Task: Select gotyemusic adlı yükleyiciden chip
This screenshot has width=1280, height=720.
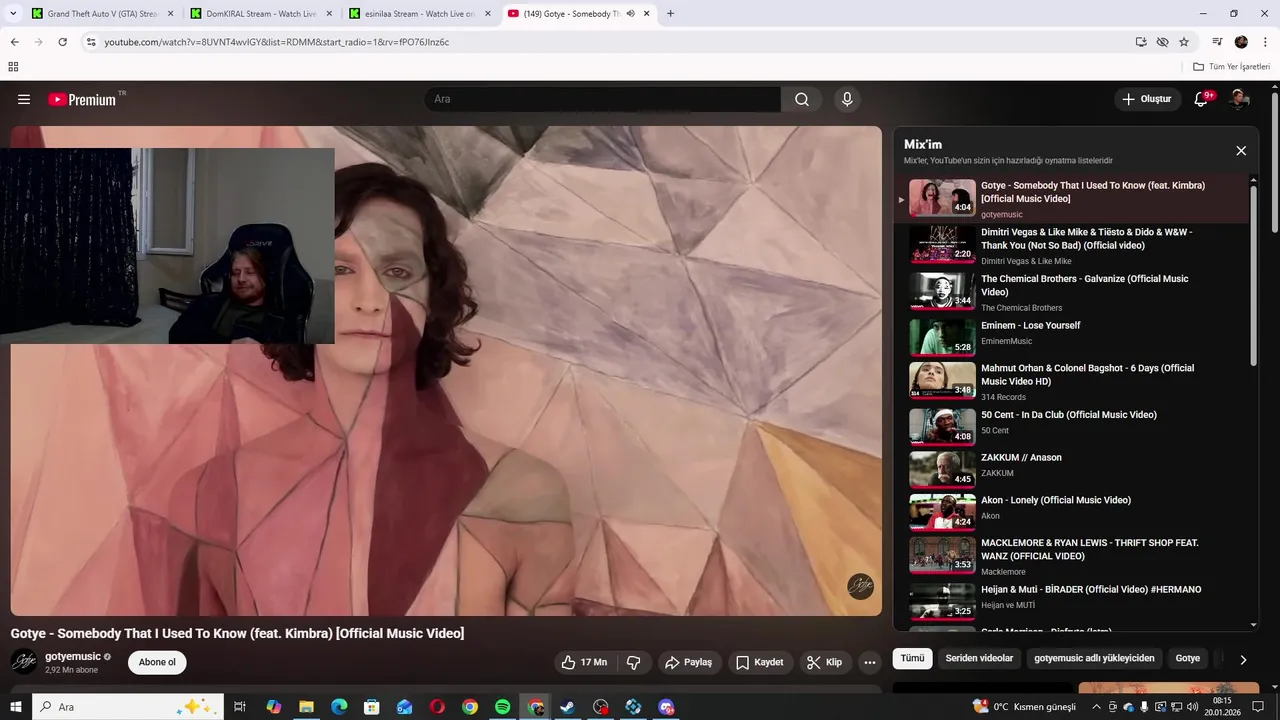Action: click(x=1094, y=658)
